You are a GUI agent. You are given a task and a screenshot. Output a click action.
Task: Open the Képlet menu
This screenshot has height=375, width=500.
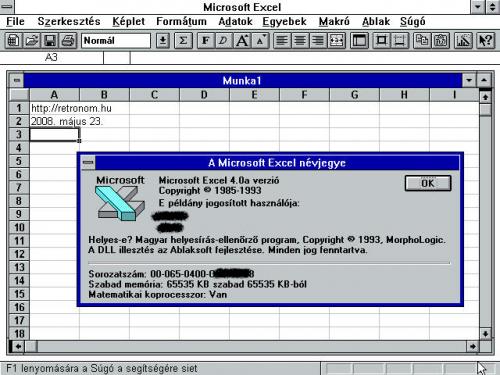[x=128, y=22]
